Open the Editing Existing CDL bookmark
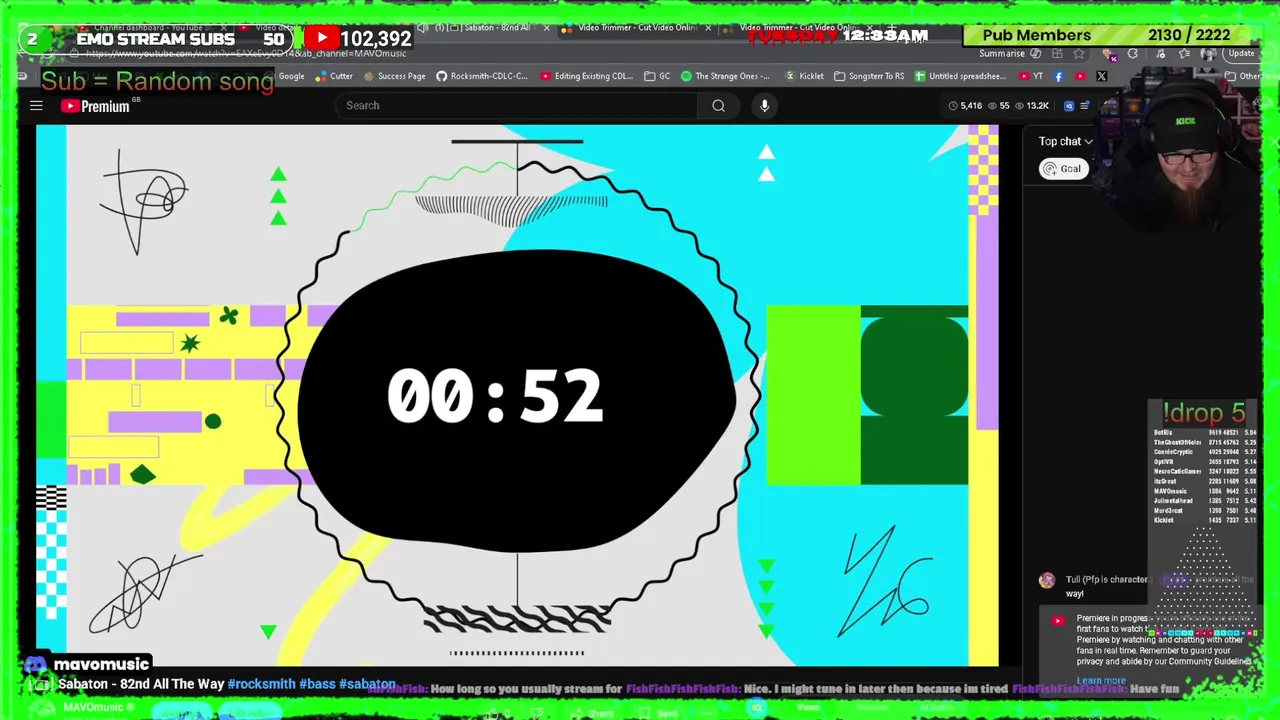The height and width of the screenshot is (720, 1280). [x=586, y=76]
